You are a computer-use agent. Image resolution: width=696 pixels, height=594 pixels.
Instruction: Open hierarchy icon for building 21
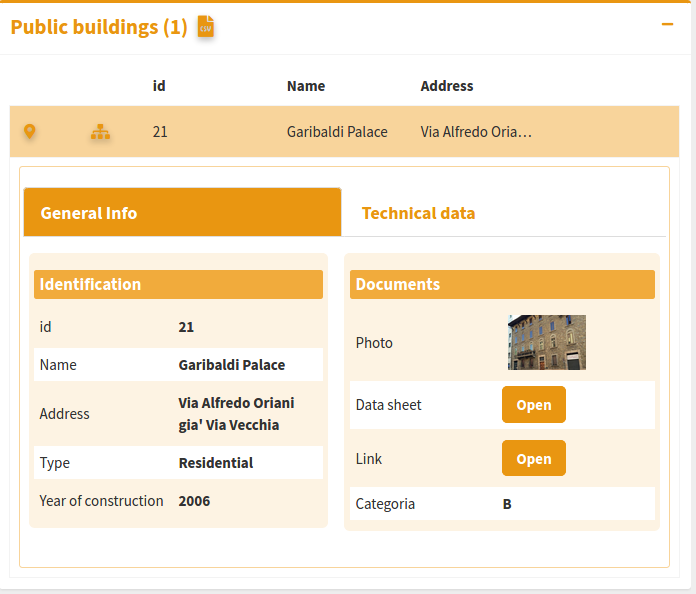coord(100,132)
